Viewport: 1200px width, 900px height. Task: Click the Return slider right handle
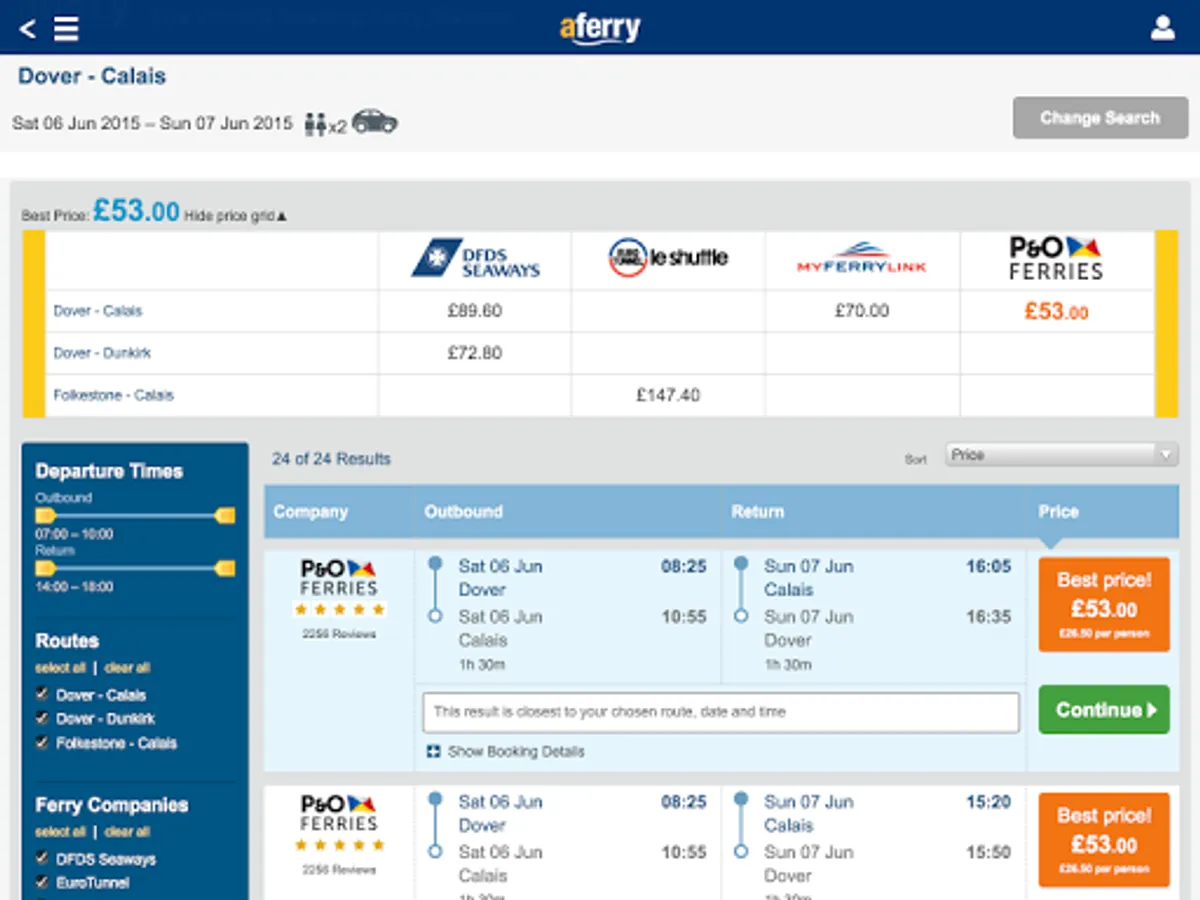pyautogui.click(x=225, y=569)
